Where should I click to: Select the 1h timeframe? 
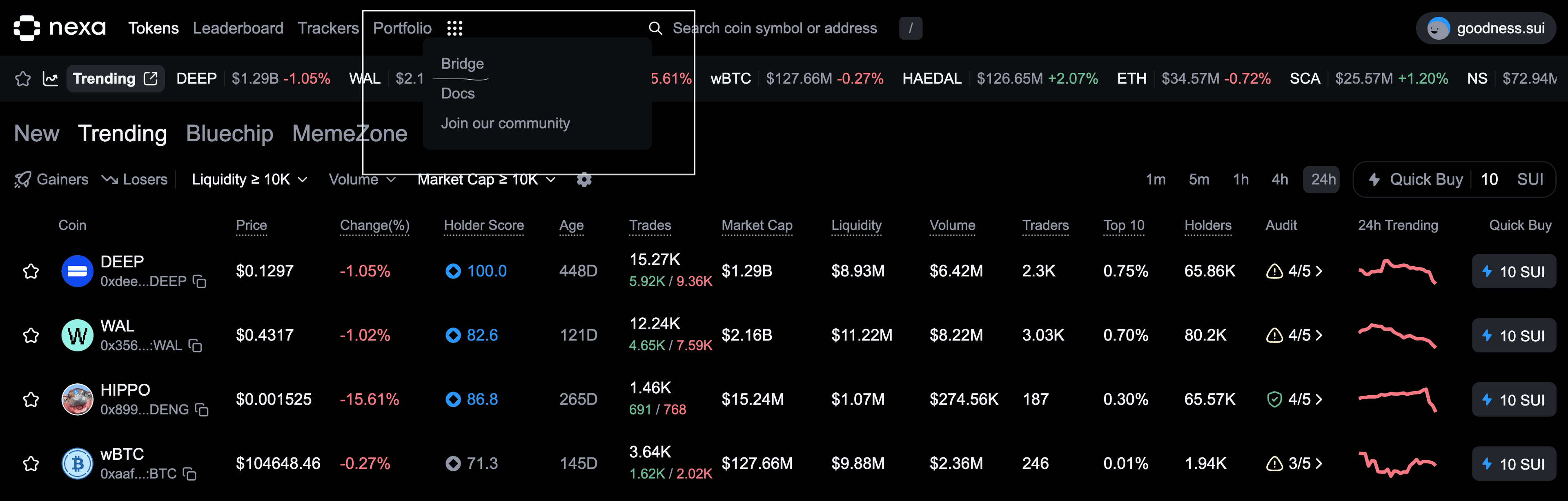[1241, 180]
